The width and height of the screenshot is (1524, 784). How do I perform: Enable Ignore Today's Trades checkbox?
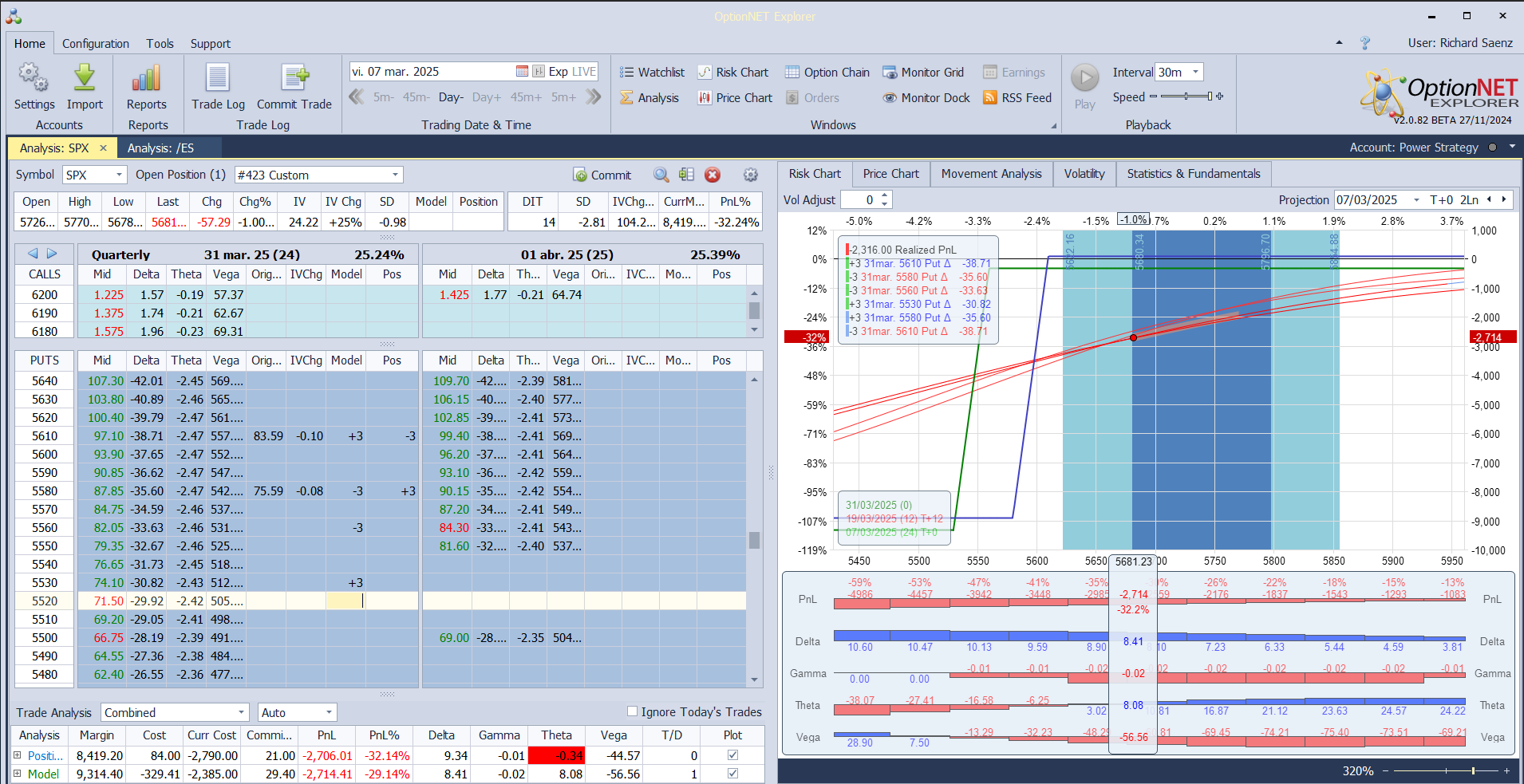(632, 711)
